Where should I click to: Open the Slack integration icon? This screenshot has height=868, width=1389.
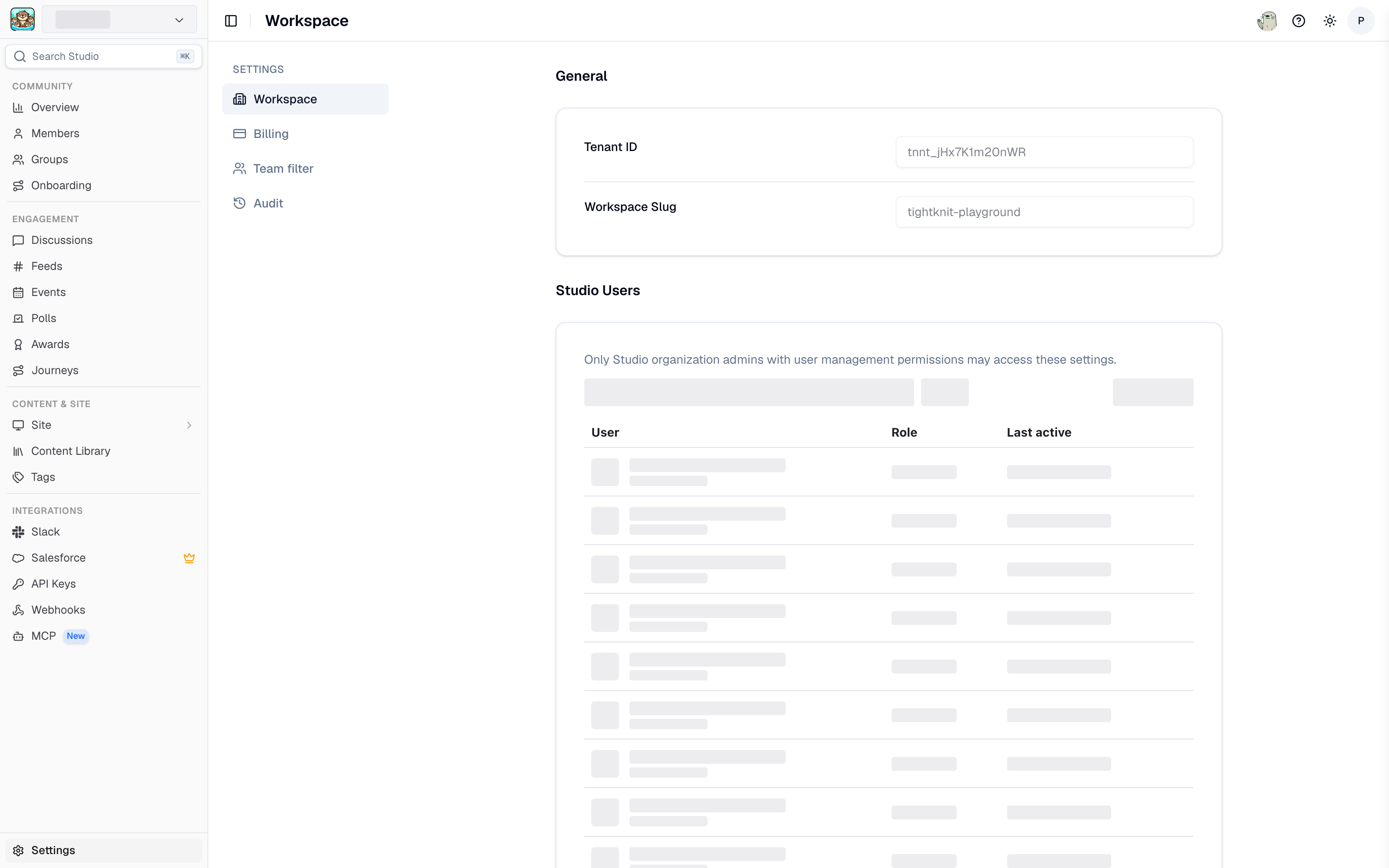18,532
